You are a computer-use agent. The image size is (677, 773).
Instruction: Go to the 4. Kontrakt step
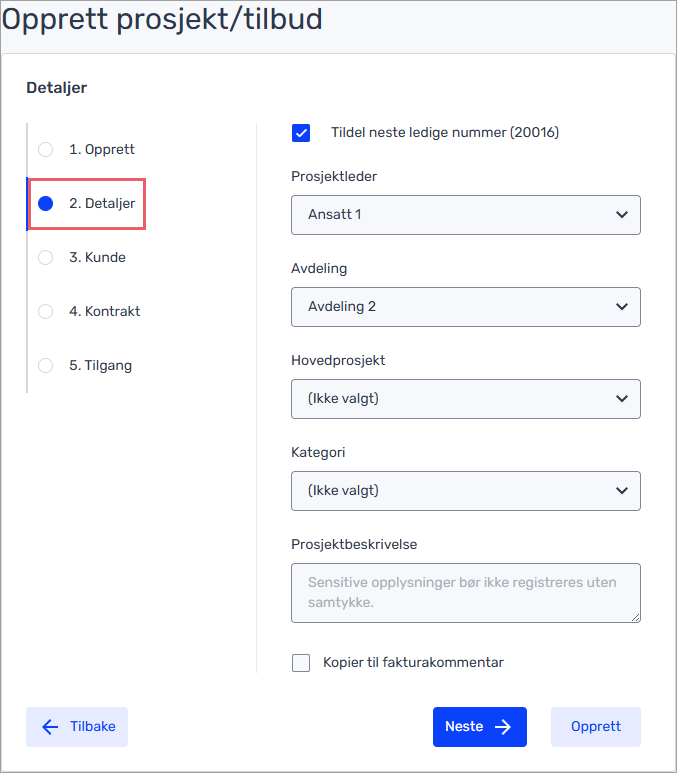105,312
